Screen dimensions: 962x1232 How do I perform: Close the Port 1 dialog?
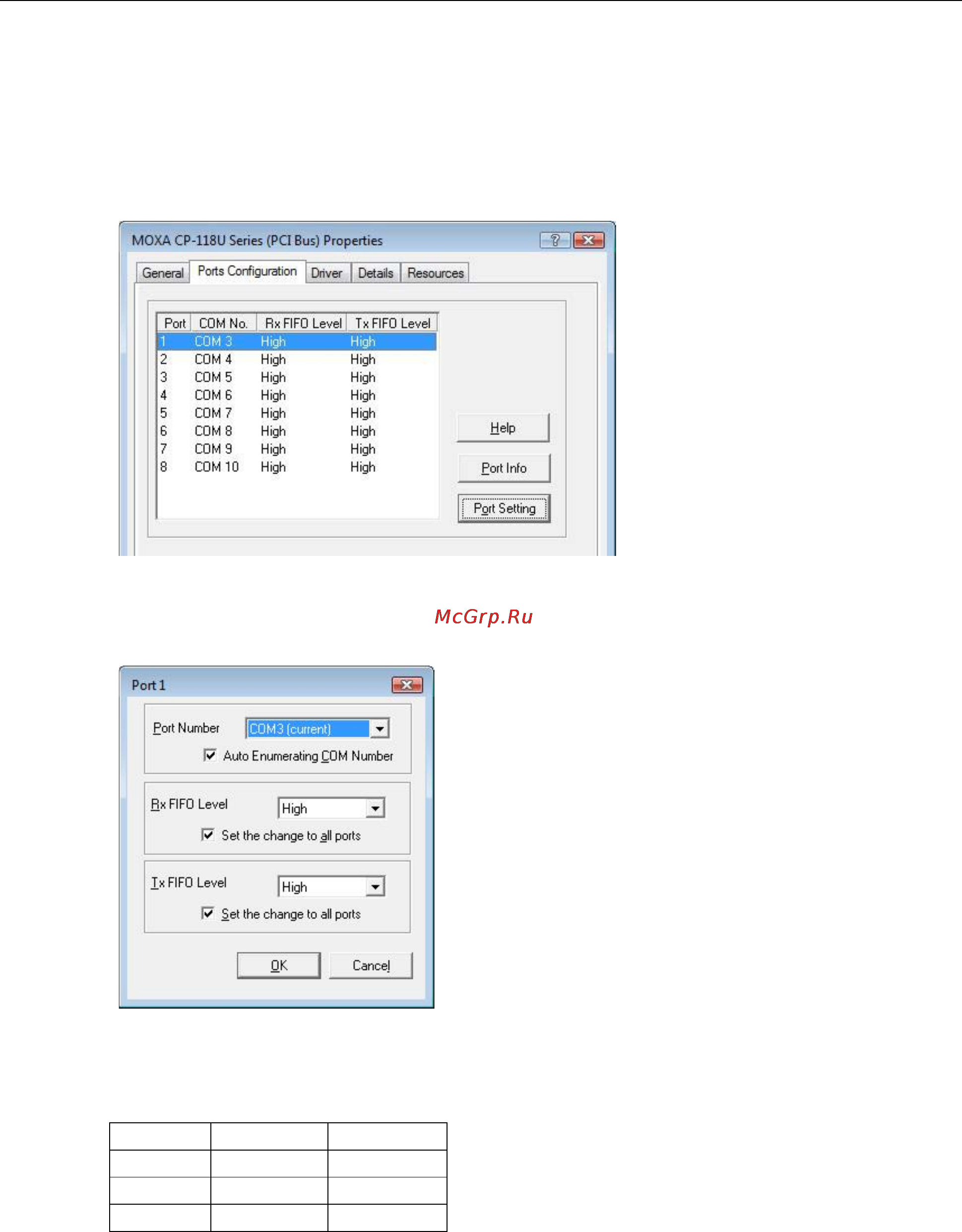pos(407,685)
